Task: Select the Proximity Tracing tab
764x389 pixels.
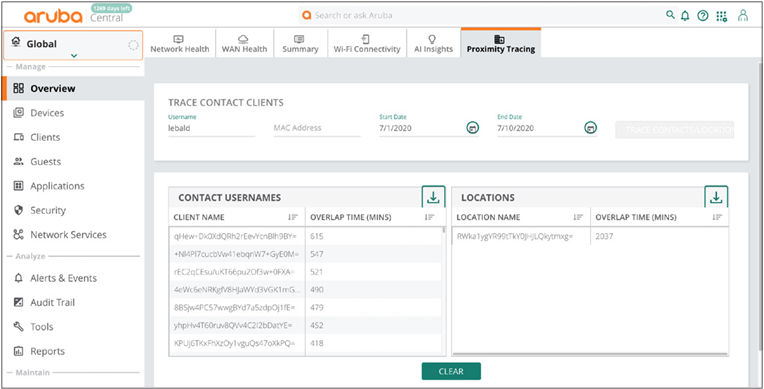Action: tap(500, 43)
